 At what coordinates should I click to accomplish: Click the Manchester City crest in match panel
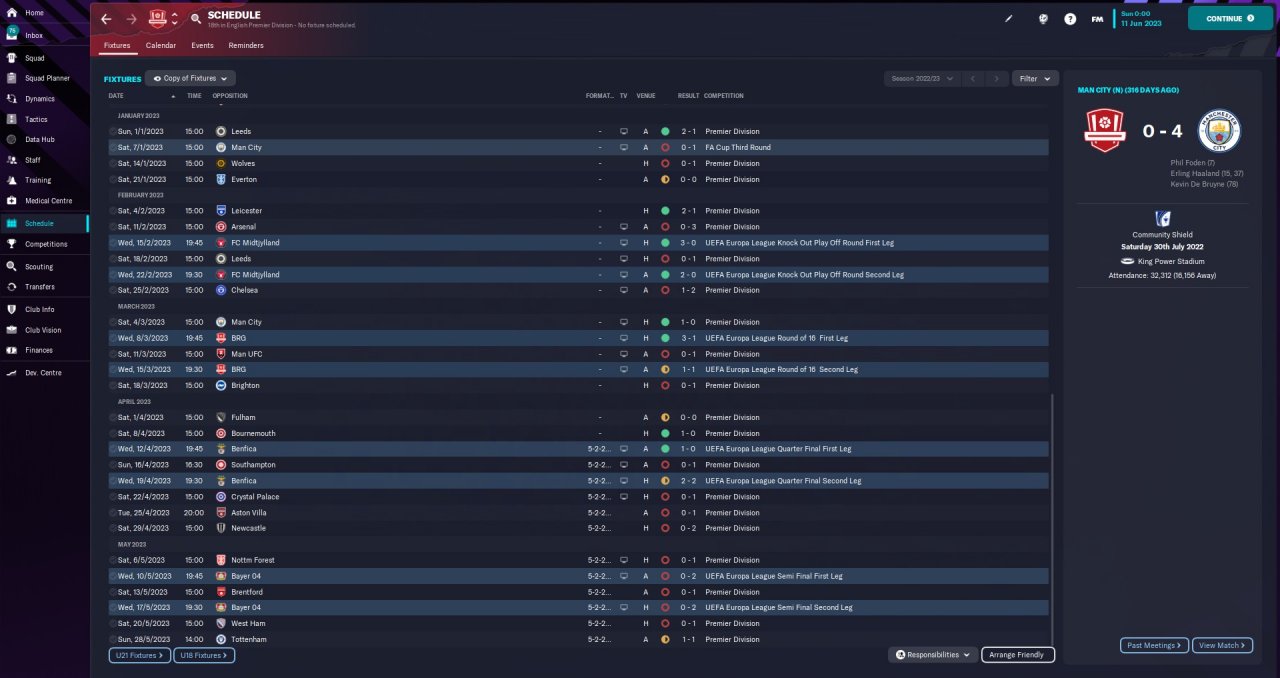(x=1218, y=131)
